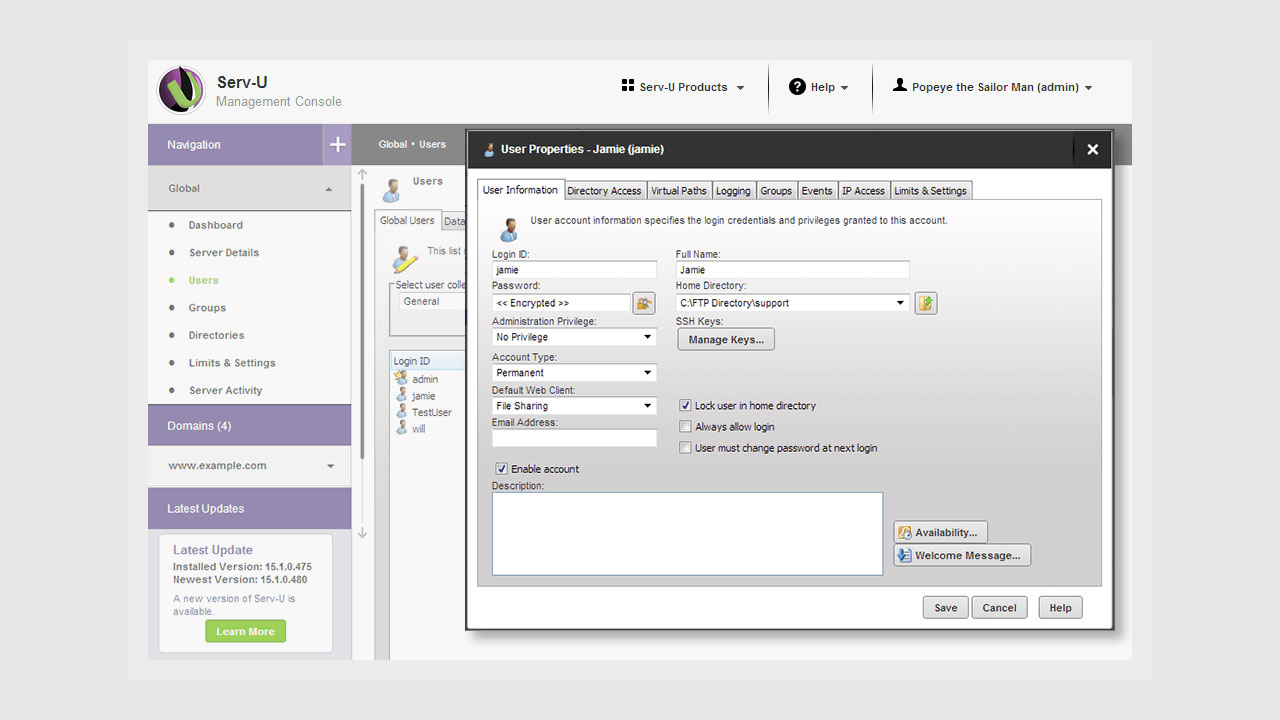This screenshot has height=720, width=1280.
Task: Open the Virtual Paths tab
Action: coord(678,191)
